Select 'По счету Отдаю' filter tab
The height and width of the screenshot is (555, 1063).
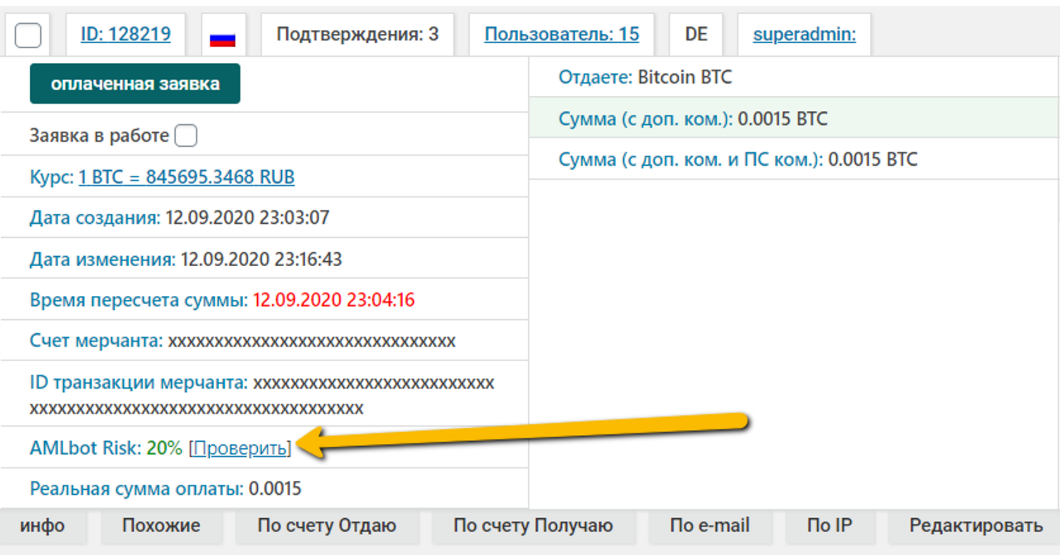coord(326,526)
